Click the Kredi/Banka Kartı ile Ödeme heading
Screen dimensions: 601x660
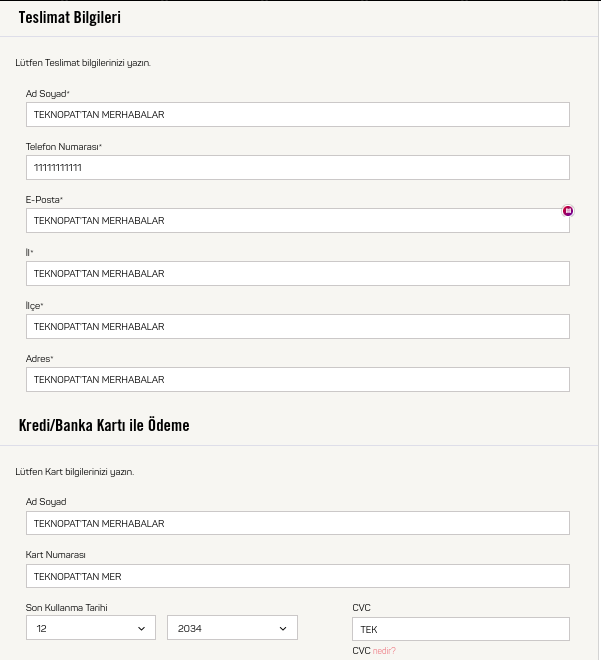click(x=104, y=425)
